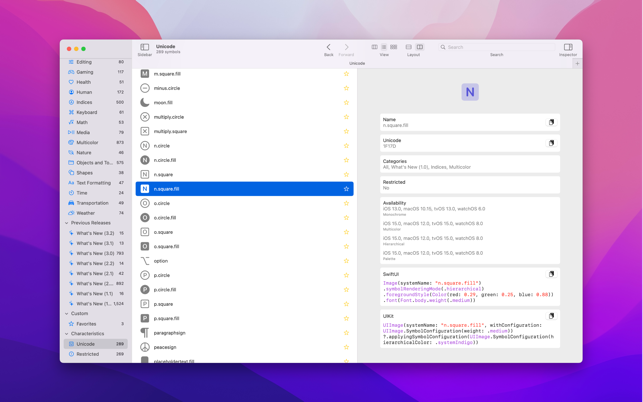Select the second Layout option icon
The width and height of the screenshot is (643, 402).
pos(420,47)
